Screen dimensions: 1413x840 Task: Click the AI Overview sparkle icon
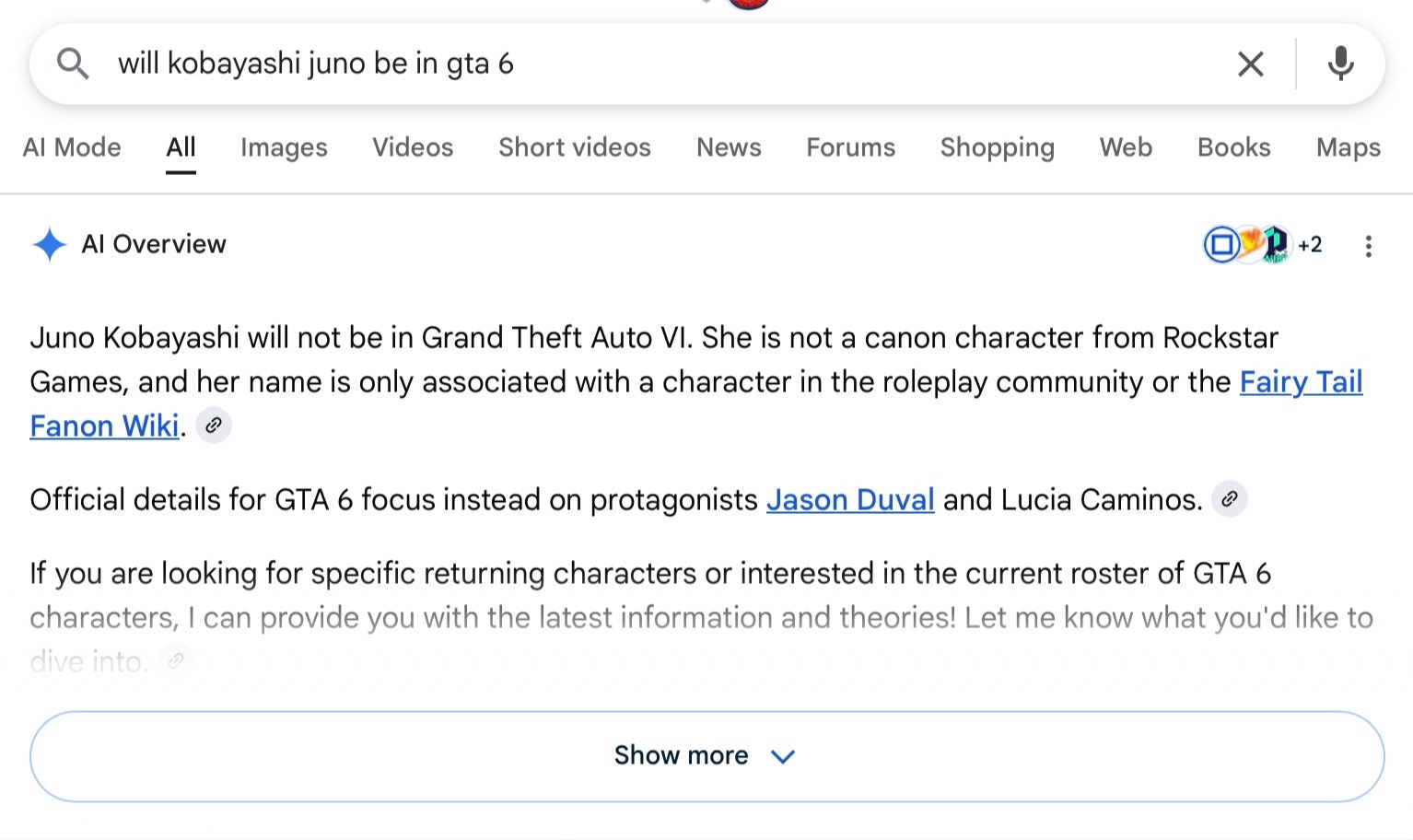tap(49, 245)
